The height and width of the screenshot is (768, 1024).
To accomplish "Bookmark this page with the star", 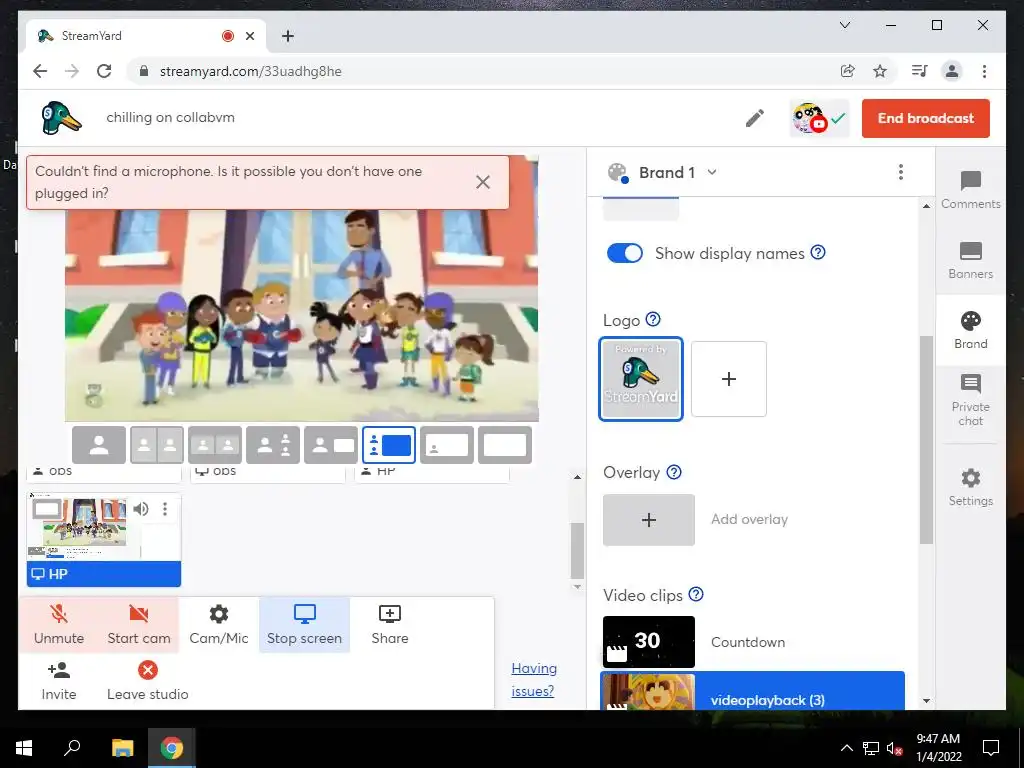I will click(x=880, y=71).
